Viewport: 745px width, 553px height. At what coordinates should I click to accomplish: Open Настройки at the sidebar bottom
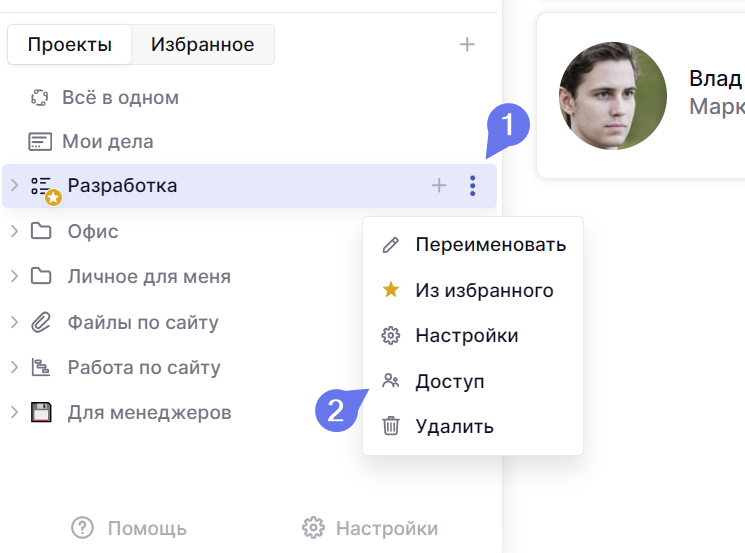[x=371, y=528]
